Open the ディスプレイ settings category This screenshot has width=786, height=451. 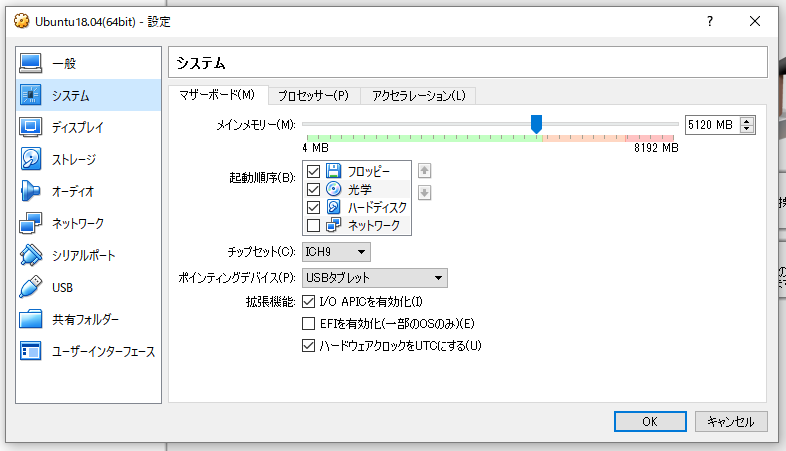coord(88,127)
